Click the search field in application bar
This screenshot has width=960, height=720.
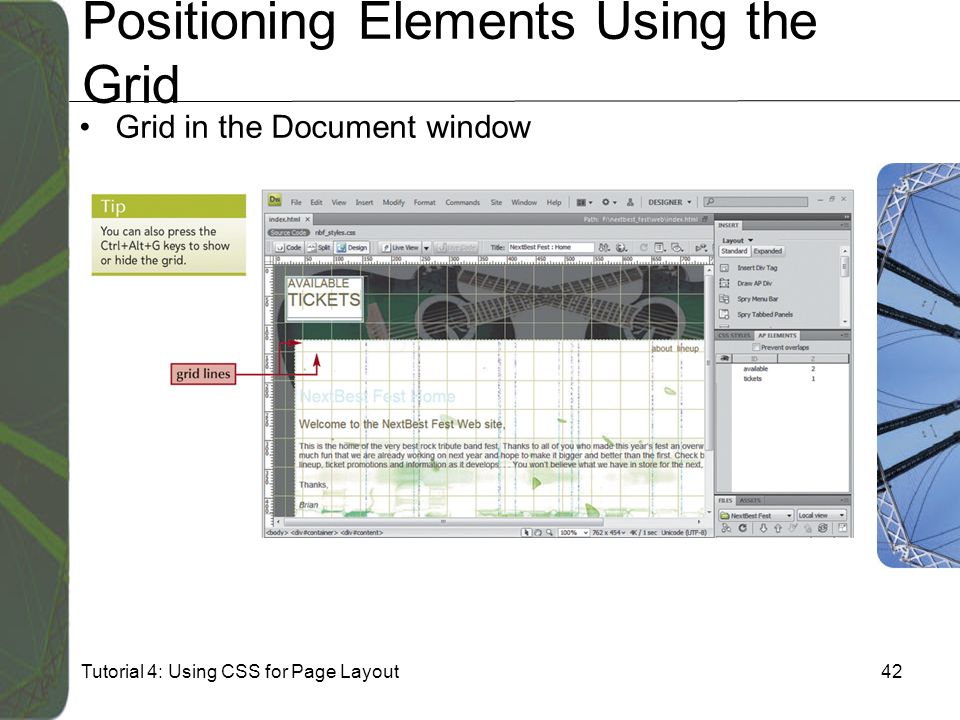click(x=756, y=201)
